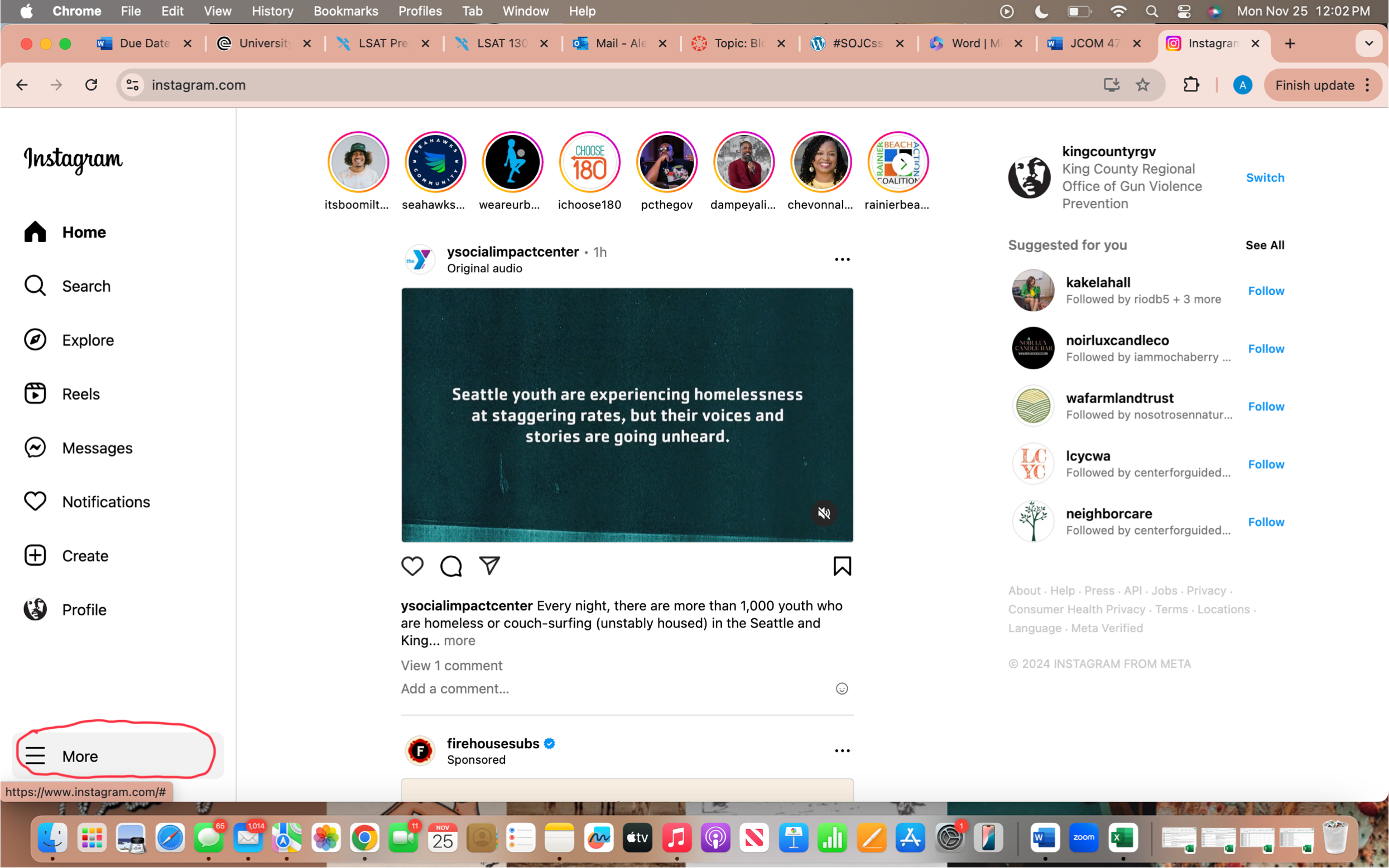Switch to the Mail browser tab

621,44
